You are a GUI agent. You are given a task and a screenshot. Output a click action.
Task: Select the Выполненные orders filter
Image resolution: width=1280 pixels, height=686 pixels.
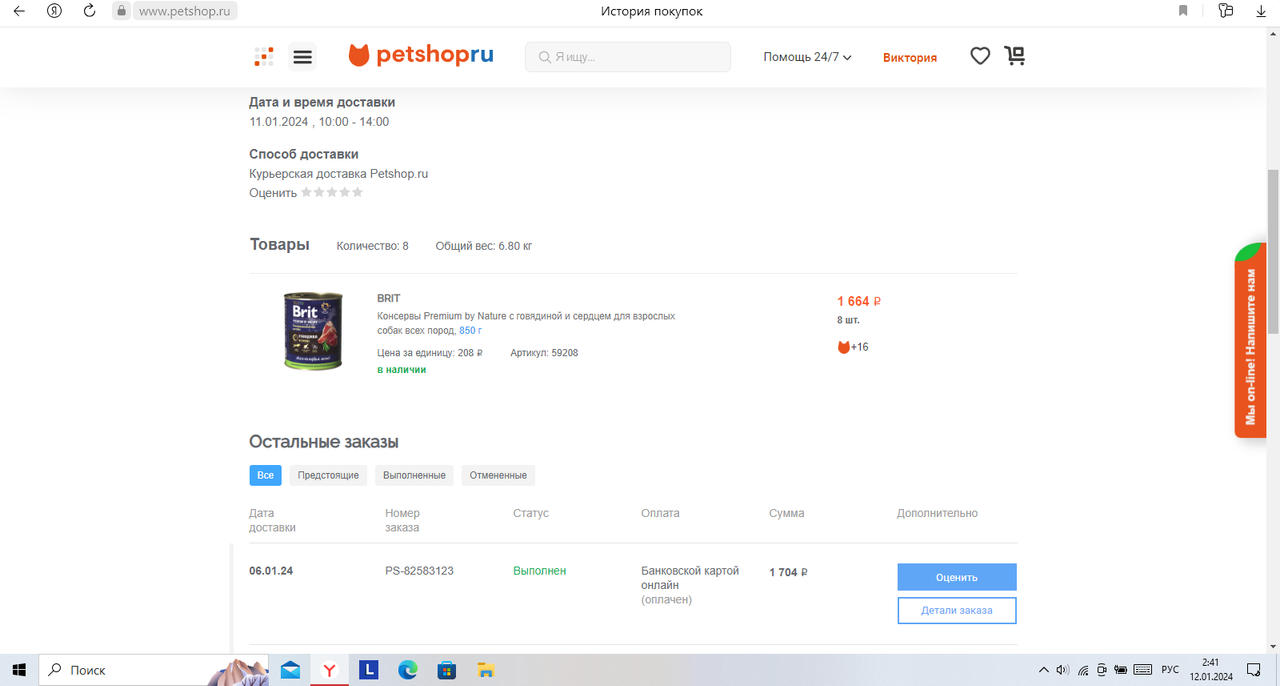pyautogui.click(x=414, y=475)
